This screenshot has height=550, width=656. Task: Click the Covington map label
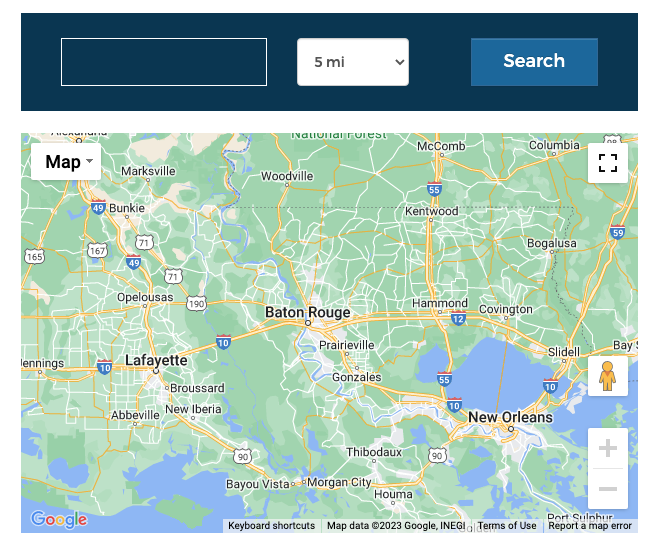(505, 309)
